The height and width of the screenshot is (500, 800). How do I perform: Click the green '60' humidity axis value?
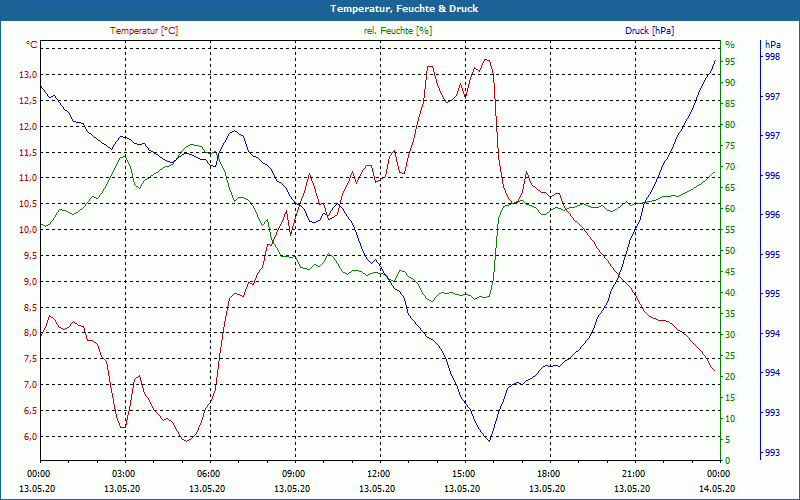(x=730, y=209)
